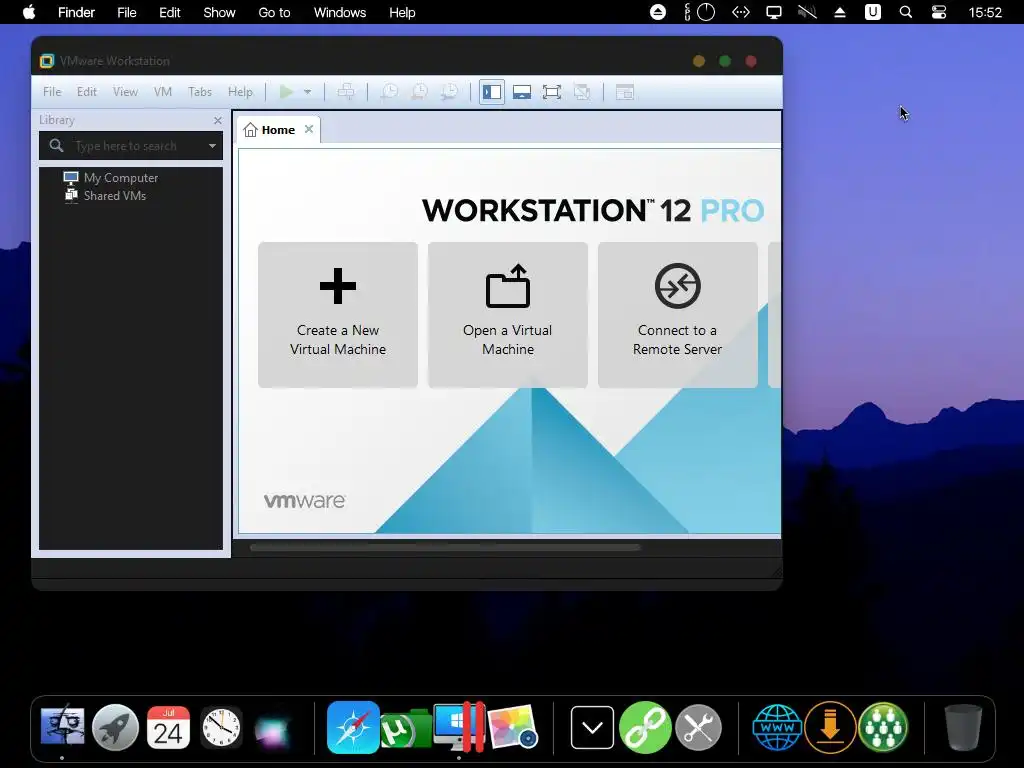Open Siri from the dock
Viewport: 1024px width, 768px height.
[273, 729]
